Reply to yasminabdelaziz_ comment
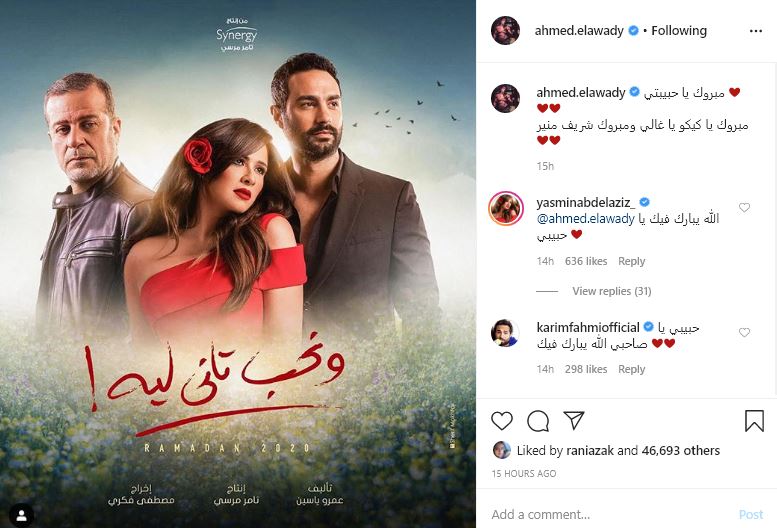This screenshot has width=777, height=528. [631, 261]
